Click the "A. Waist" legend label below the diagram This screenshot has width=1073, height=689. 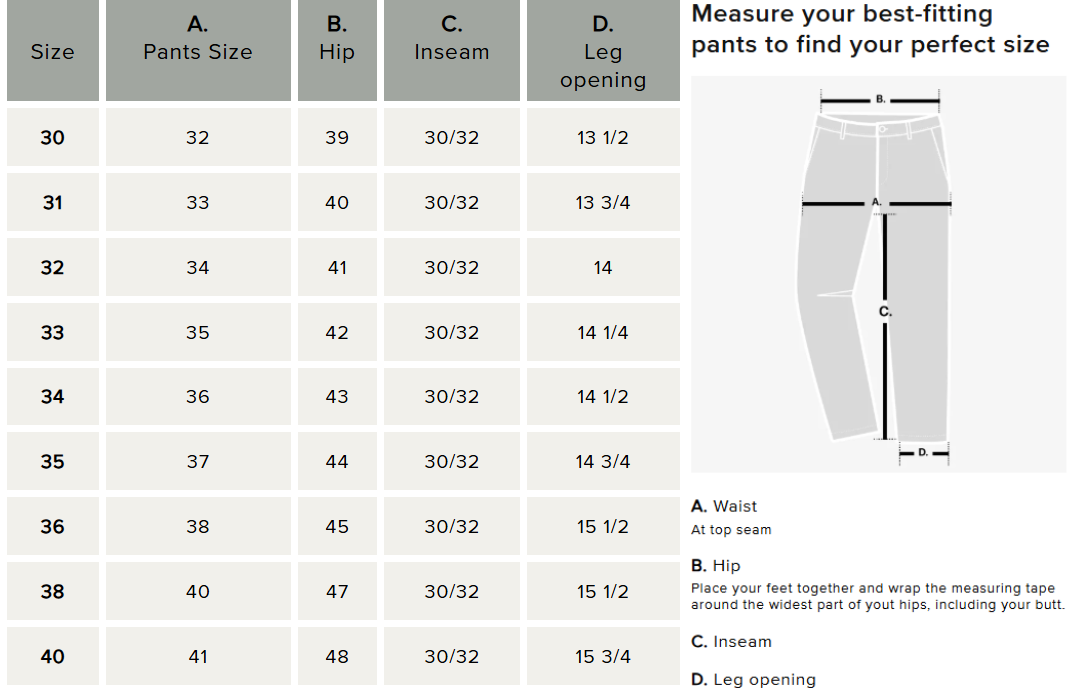pyautogui.click(x=724, y=507)
